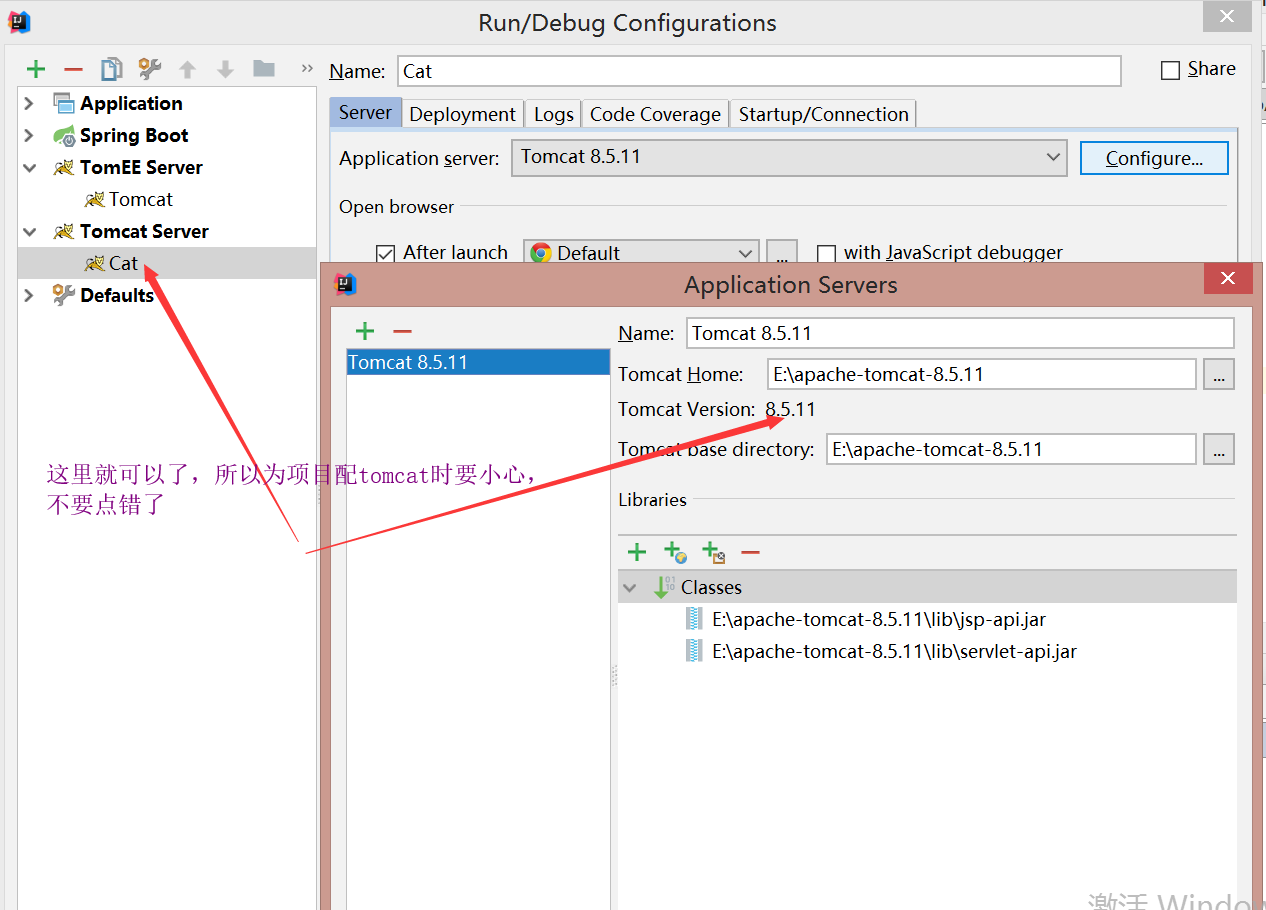Copy the Cat configuration
The height and width of the screenshot is (910, 1266).
(x=111, y=68)
